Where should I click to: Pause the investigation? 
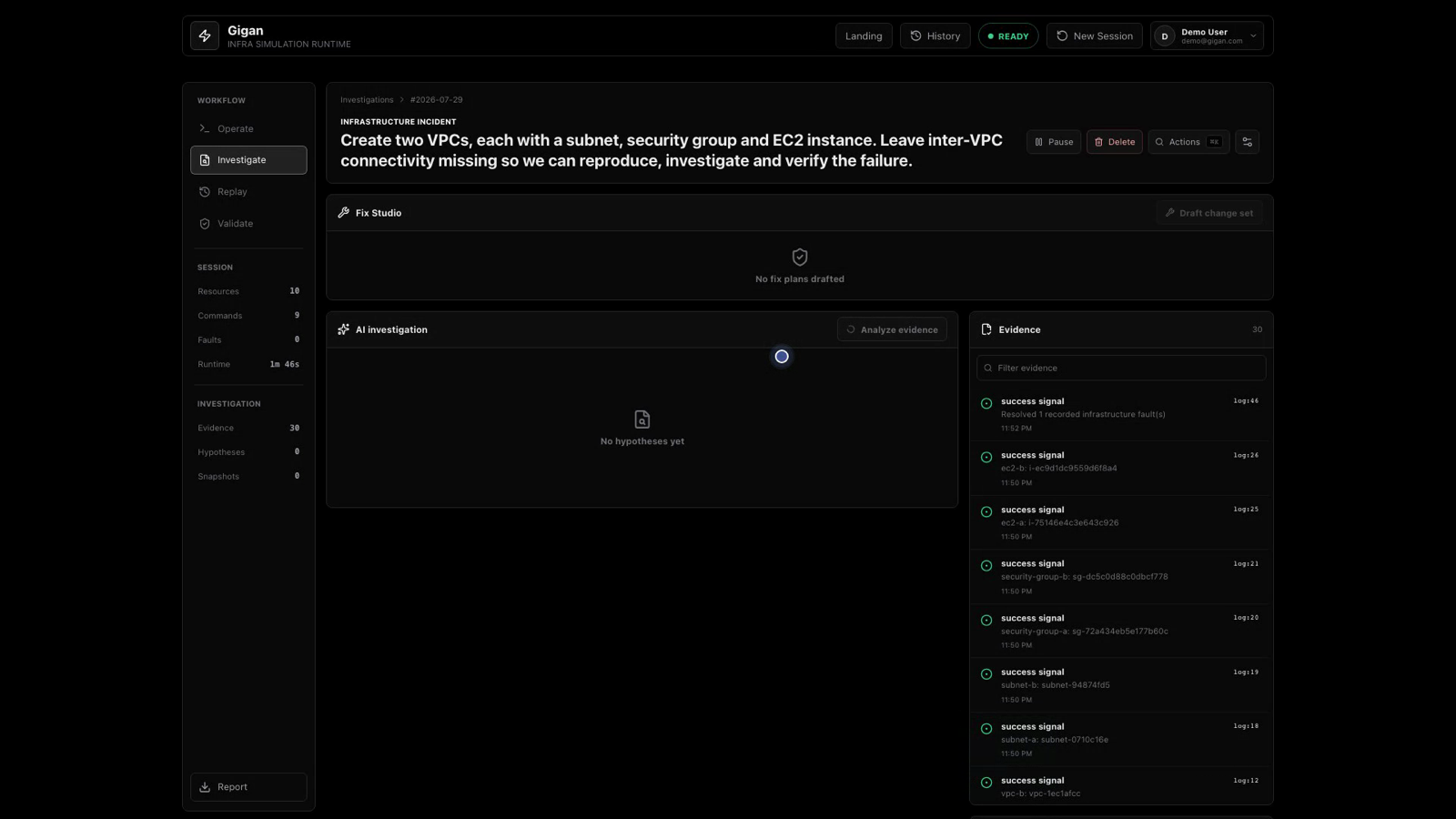point(1054,142)
